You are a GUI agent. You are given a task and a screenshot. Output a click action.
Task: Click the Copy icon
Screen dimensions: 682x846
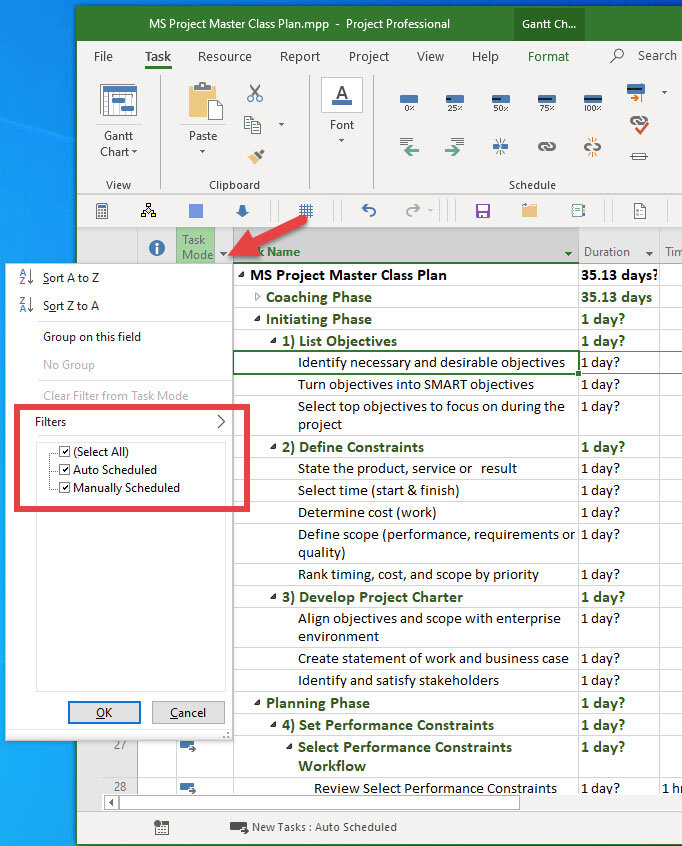click(x=253, y=125)
